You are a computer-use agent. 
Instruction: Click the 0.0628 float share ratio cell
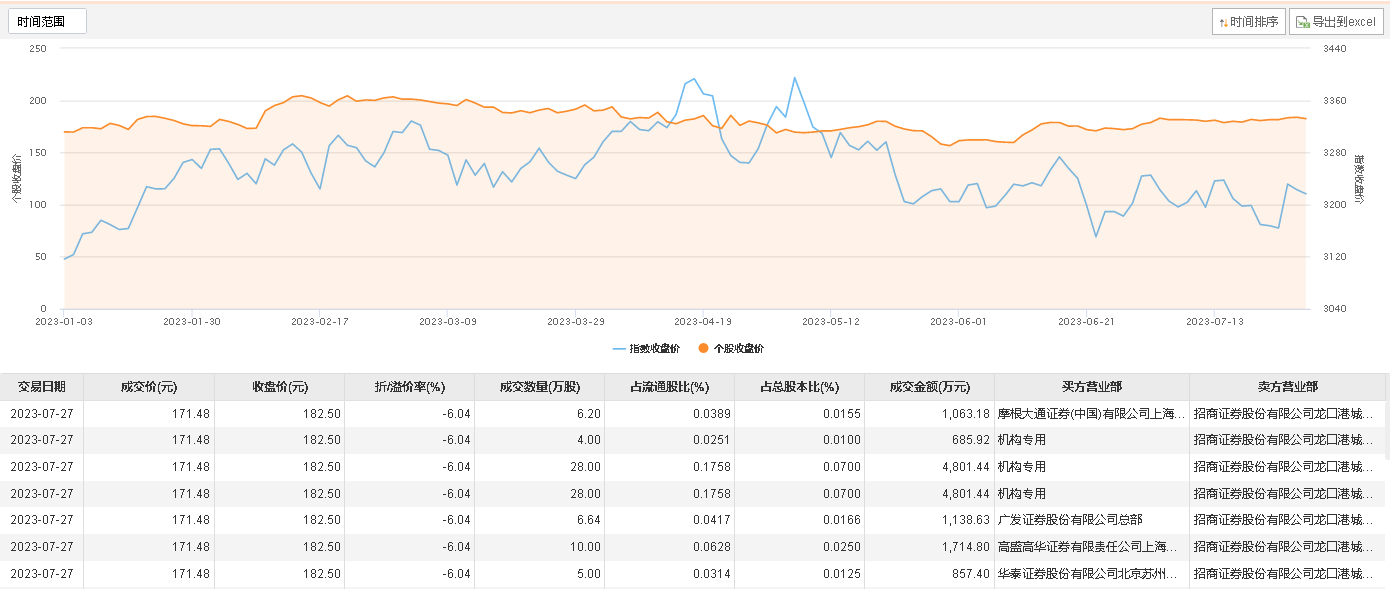670,547
